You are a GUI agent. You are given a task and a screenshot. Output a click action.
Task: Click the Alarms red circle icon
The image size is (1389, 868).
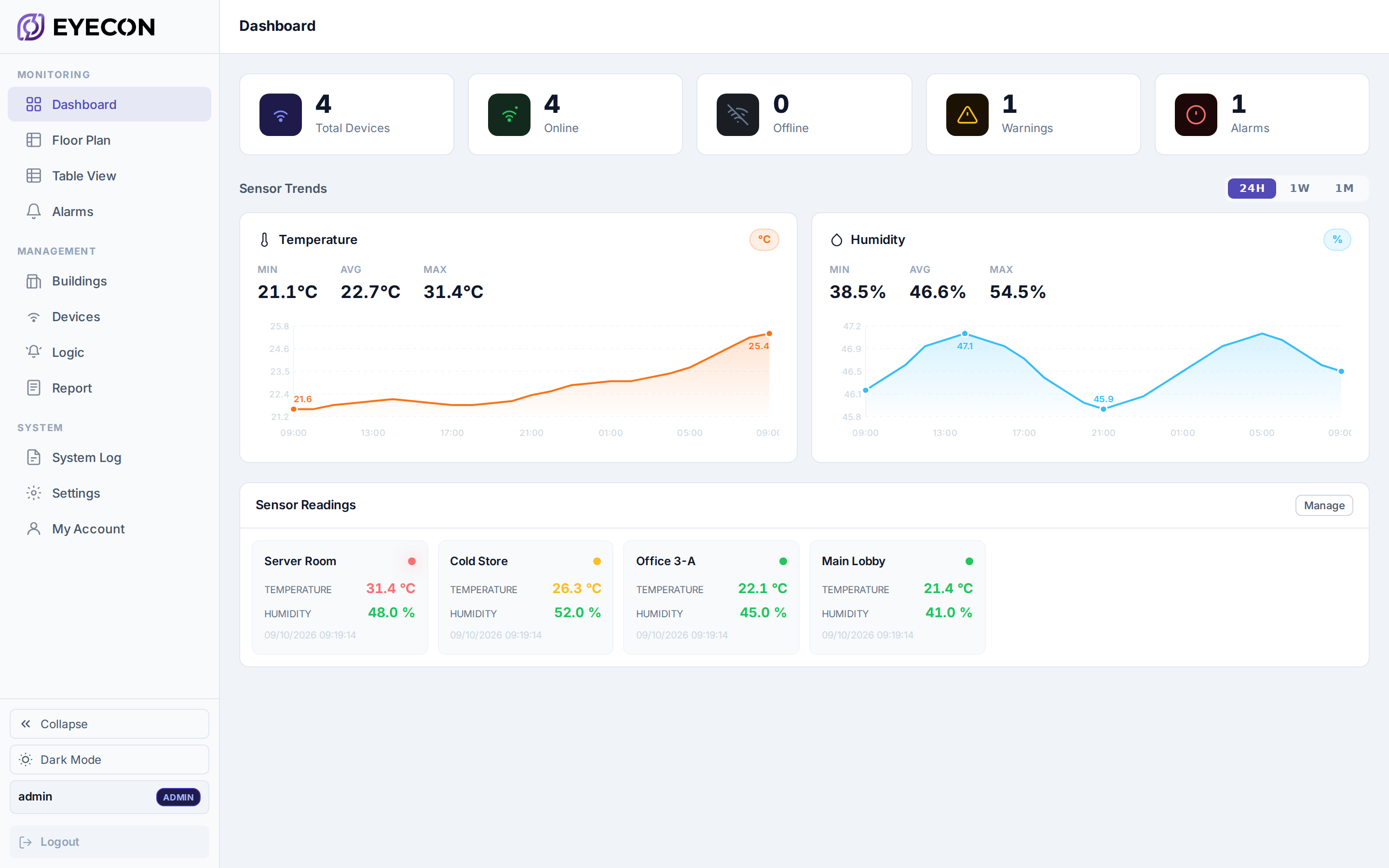coord(1196,115)
